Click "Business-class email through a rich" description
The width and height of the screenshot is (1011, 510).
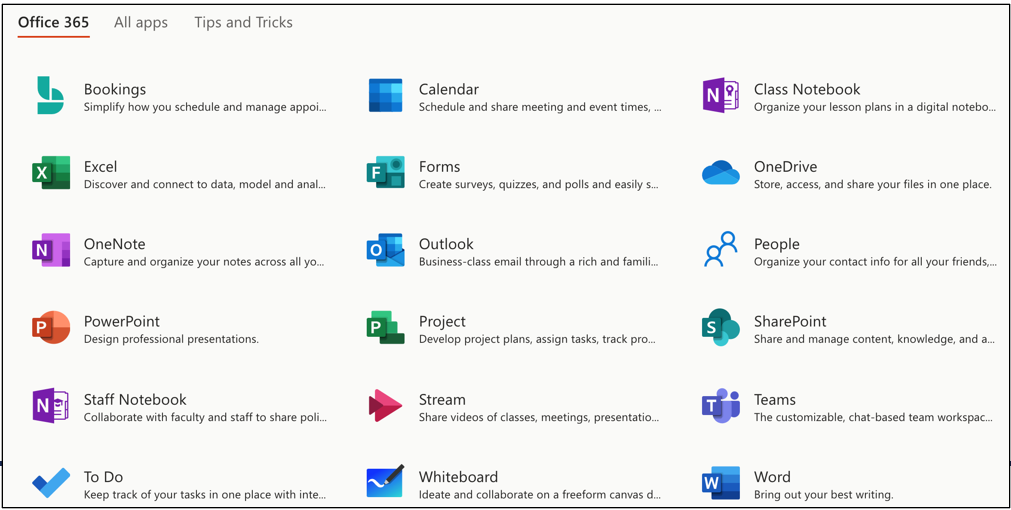coord(539,262)
